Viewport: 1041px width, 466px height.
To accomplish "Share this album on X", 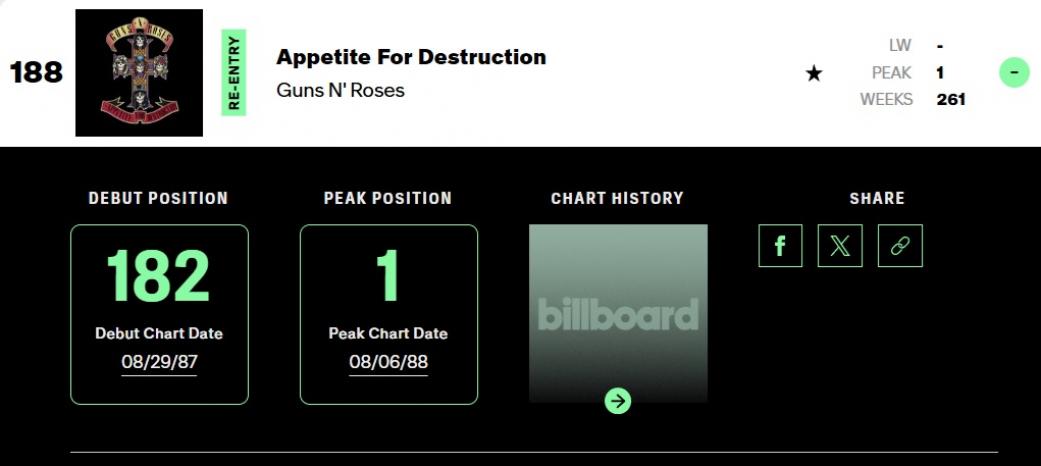I will click(840, 246).
